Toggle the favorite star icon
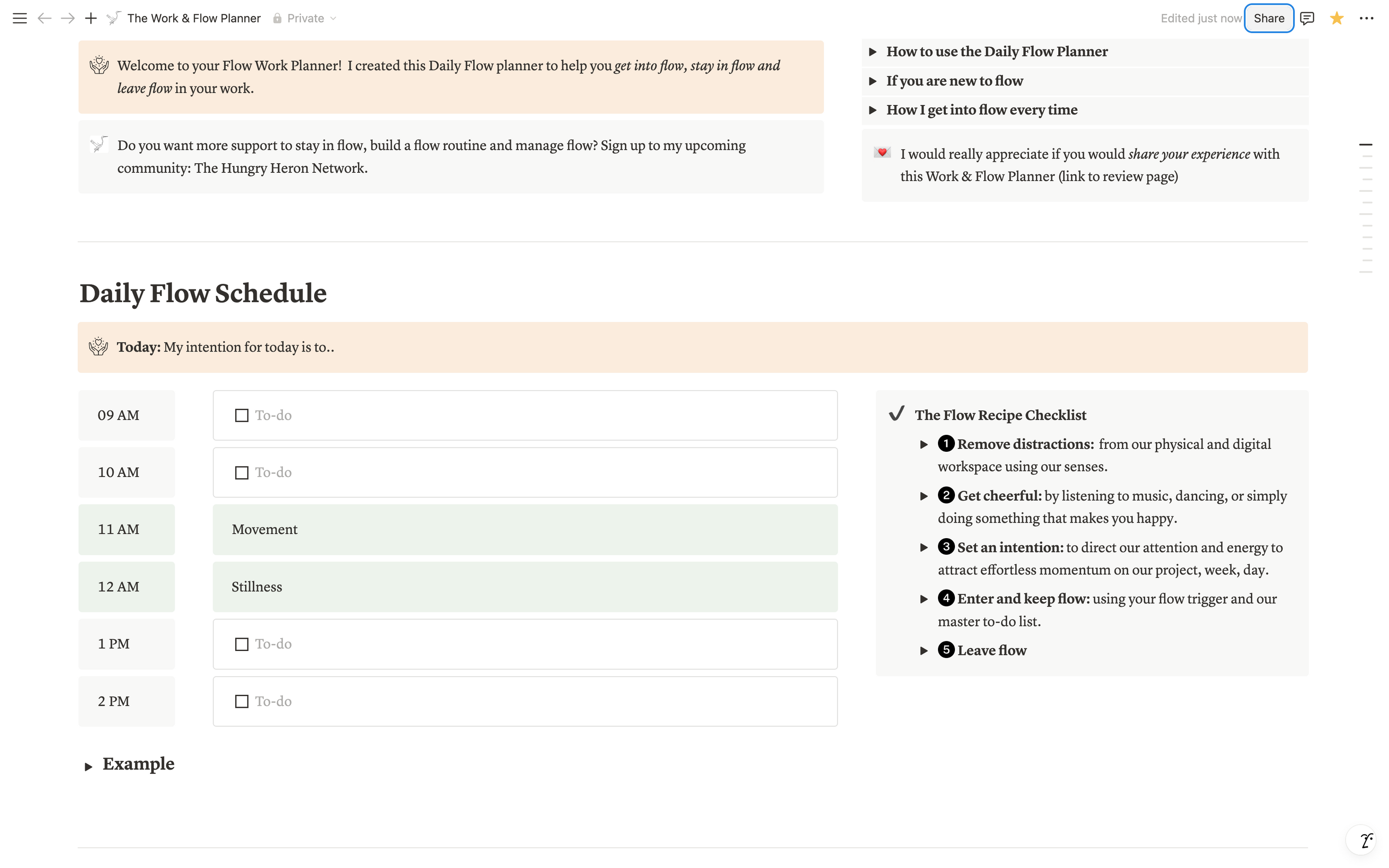 (1337, 18)
